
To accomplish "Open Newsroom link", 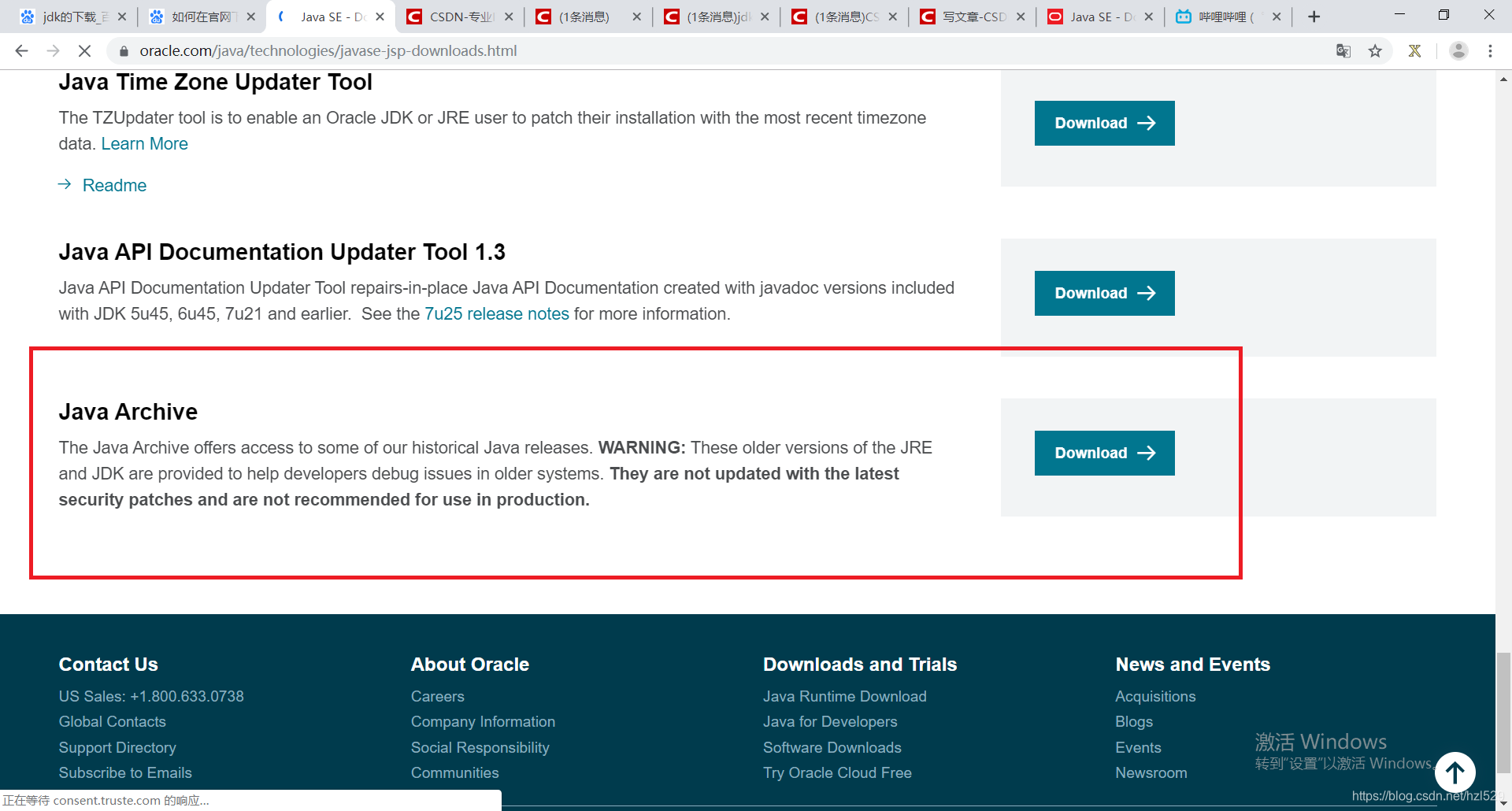I will 1151,772.
